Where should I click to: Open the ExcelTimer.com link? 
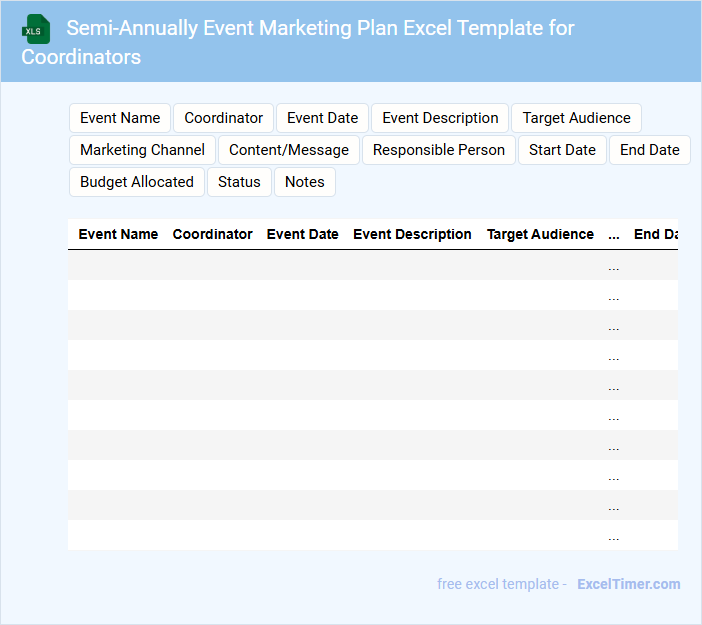coord(628,584)
